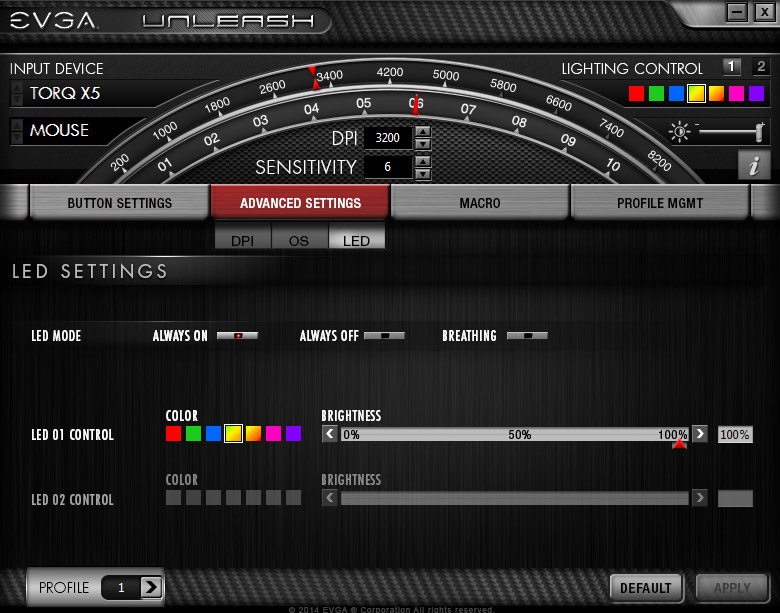Pick magenta in Lighting Control swatches
The image size is (780, 613).
coord(736,93)
